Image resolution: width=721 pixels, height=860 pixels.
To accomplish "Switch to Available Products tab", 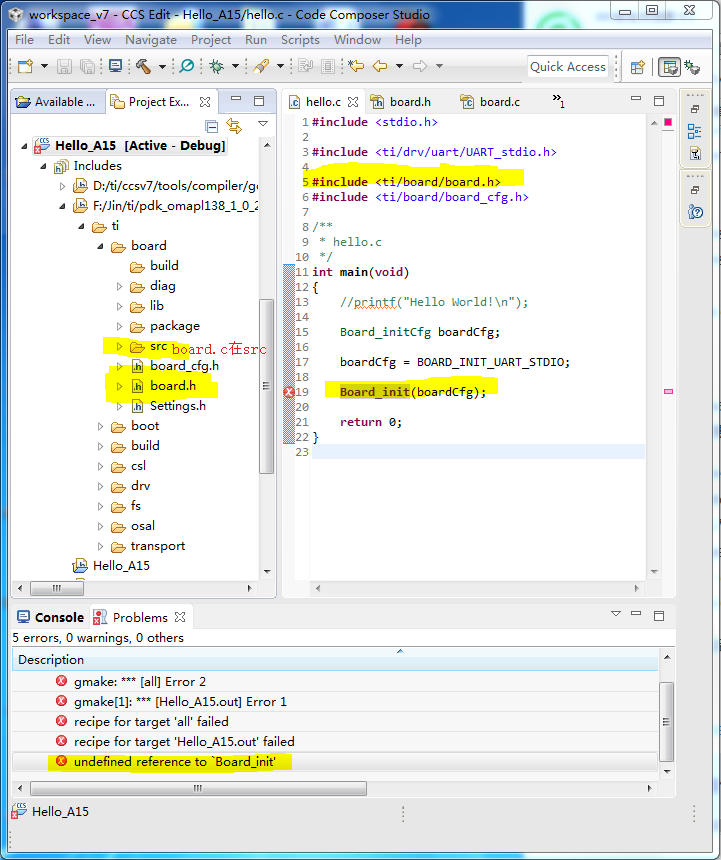I will [x=56, y=102].
